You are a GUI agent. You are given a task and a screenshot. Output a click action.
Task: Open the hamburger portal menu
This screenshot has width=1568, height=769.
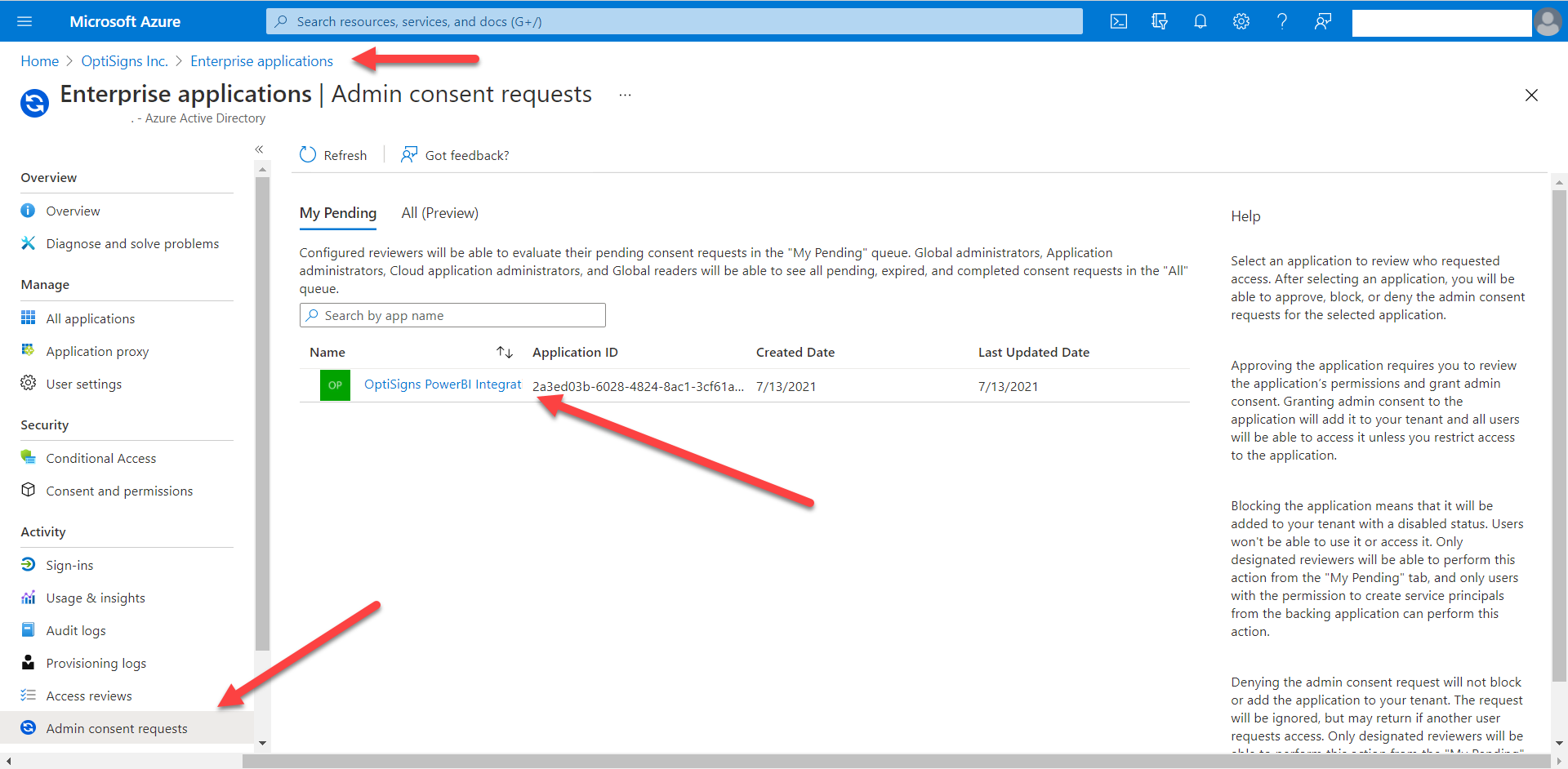point(24,22)
